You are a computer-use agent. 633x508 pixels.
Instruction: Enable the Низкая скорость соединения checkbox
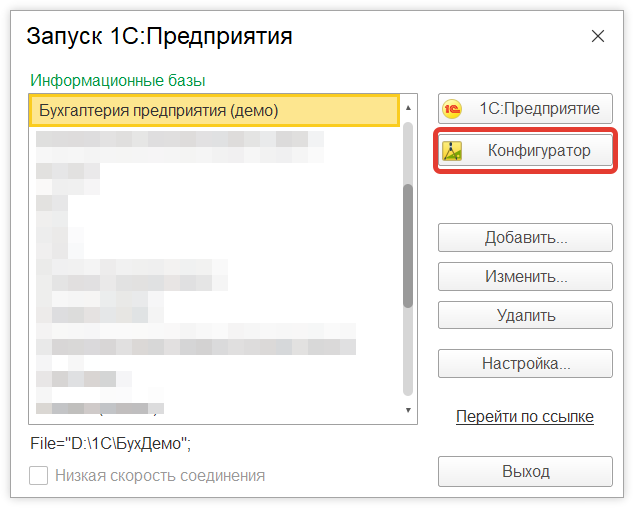(x=39, y=476)
